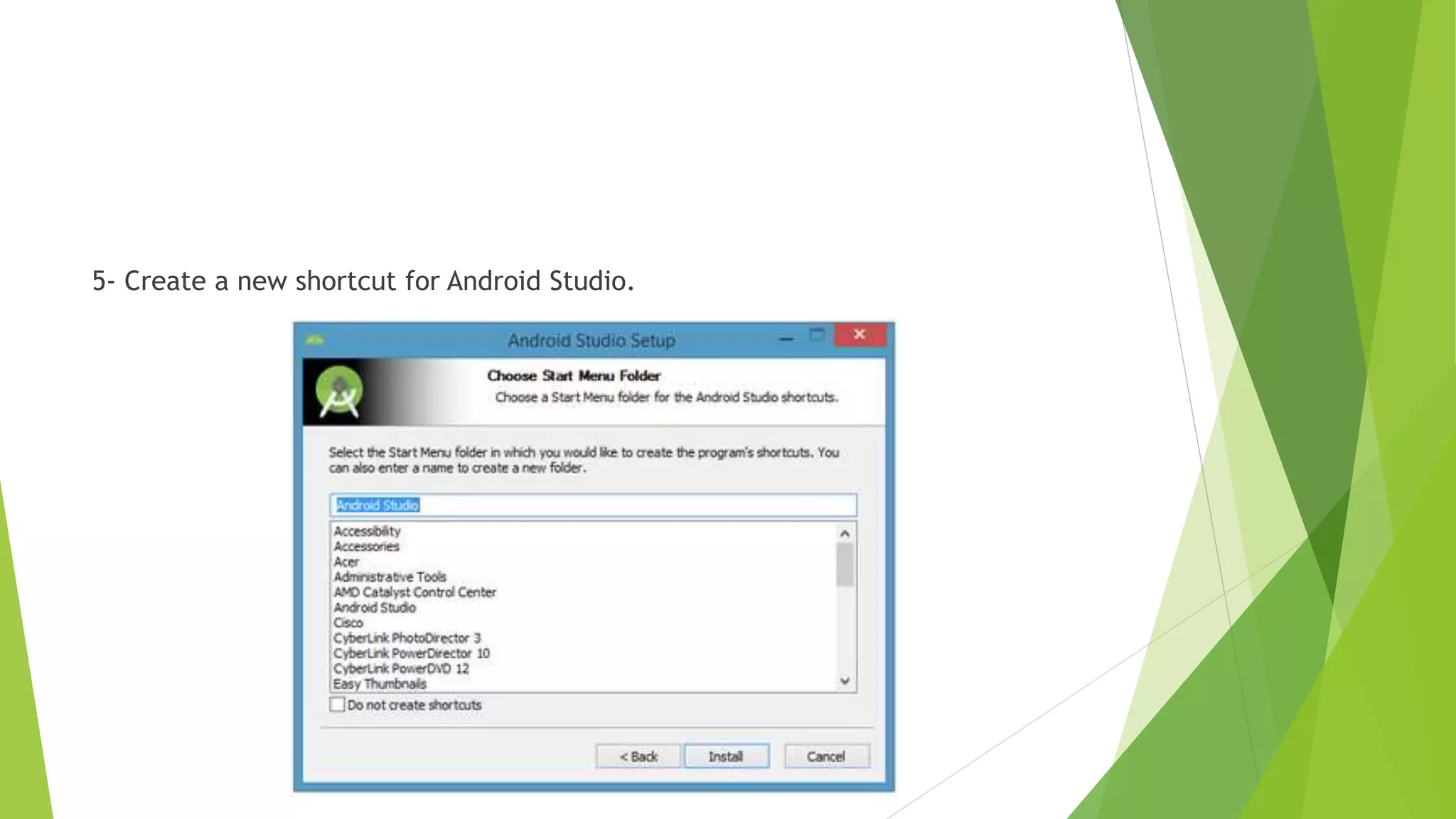Viewport: 1456px width, 819px height.
Task: Select Accessibility in the folder list
Action: (368, 531)
